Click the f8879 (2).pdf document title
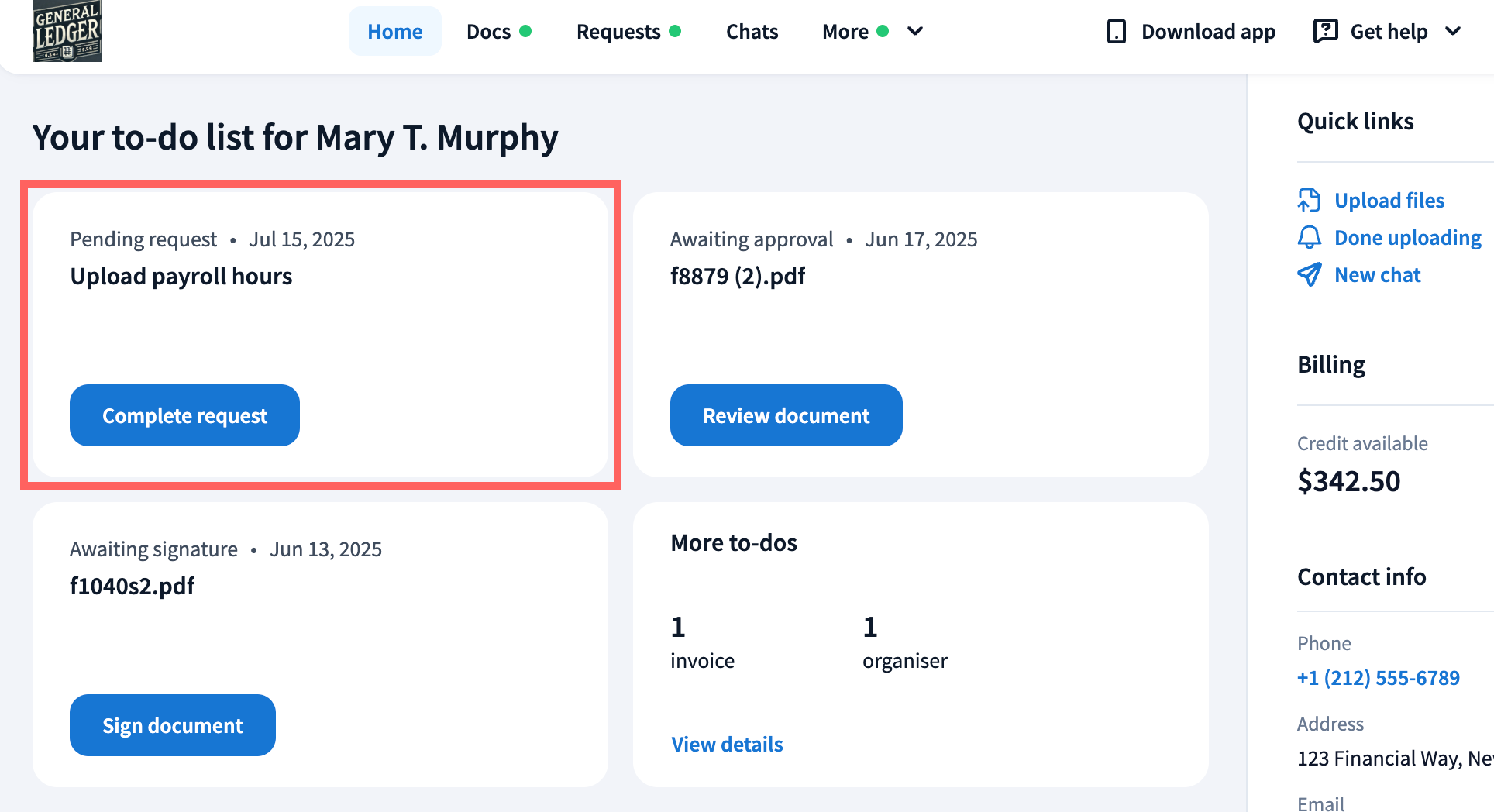This screenshot has height=812, width=1494. pos(737,277)
